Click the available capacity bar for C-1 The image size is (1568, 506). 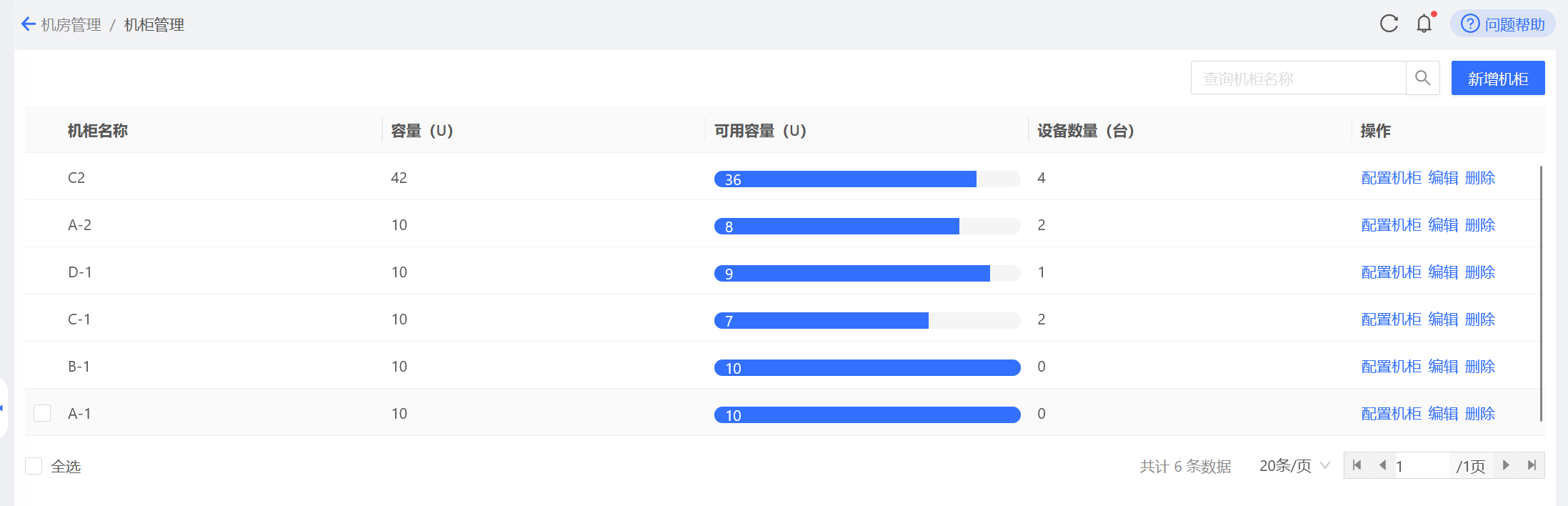coord(867,320)
